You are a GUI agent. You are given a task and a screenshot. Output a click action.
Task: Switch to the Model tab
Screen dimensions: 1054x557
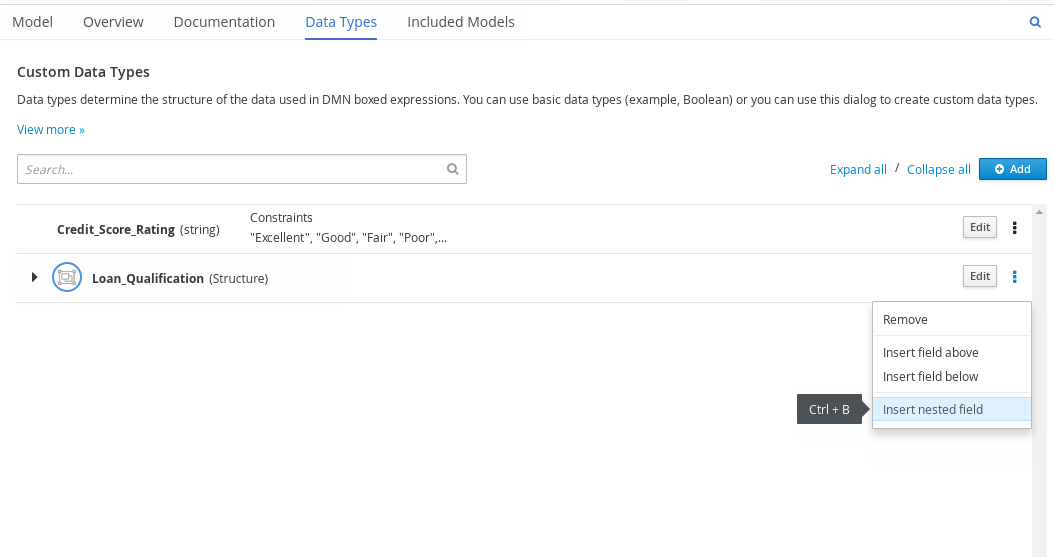point(32,22)
